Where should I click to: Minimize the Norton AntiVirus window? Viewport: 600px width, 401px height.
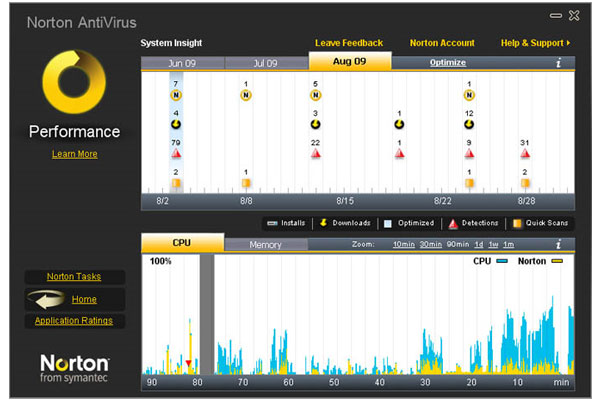[x=556, y=16]
